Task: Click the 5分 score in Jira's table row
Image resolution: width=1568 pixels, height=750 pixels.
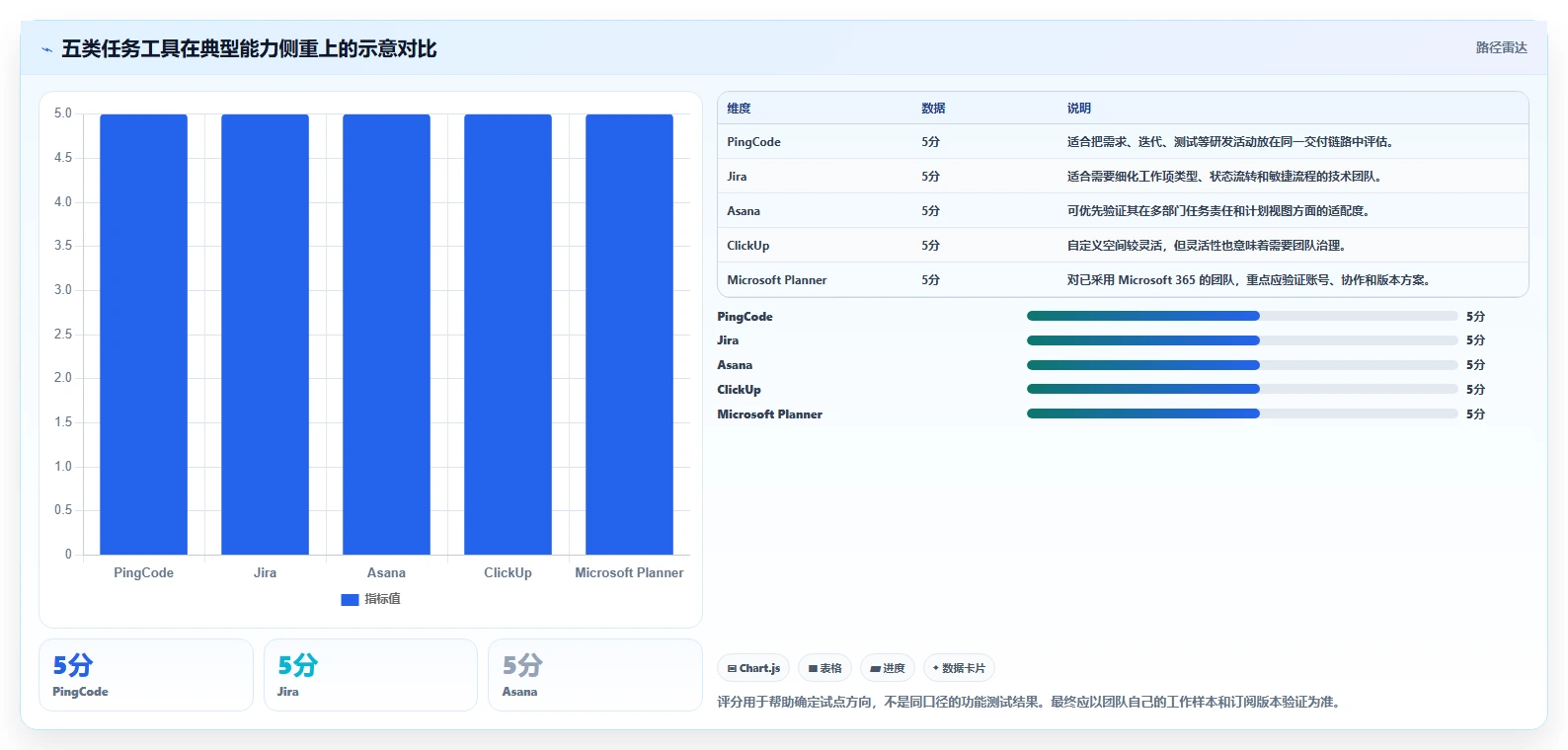Action: (930, 177)
